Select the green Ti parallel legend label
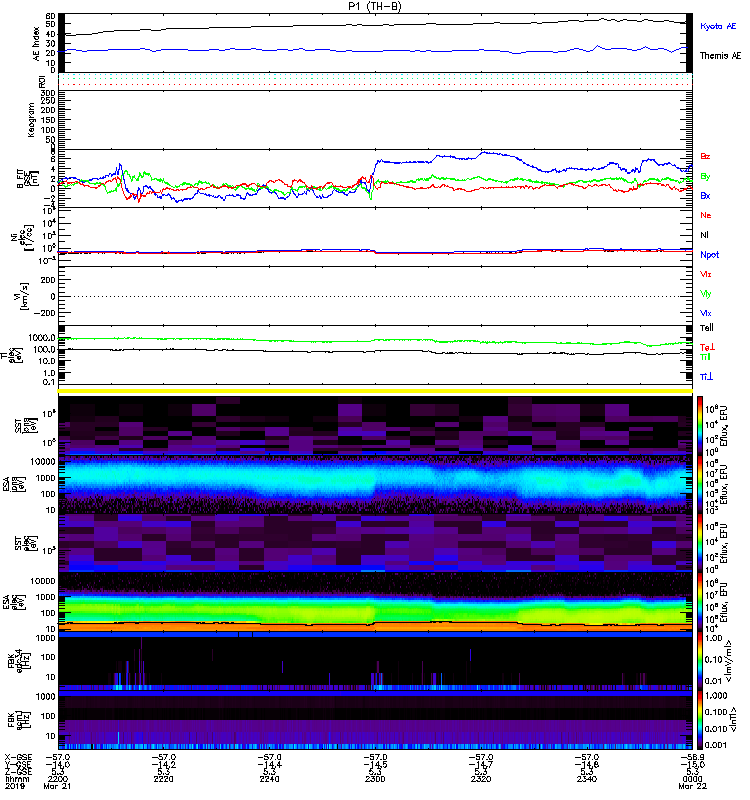This screenshot has height=800, width=750. pyautogui.click(x=705, y=357)
